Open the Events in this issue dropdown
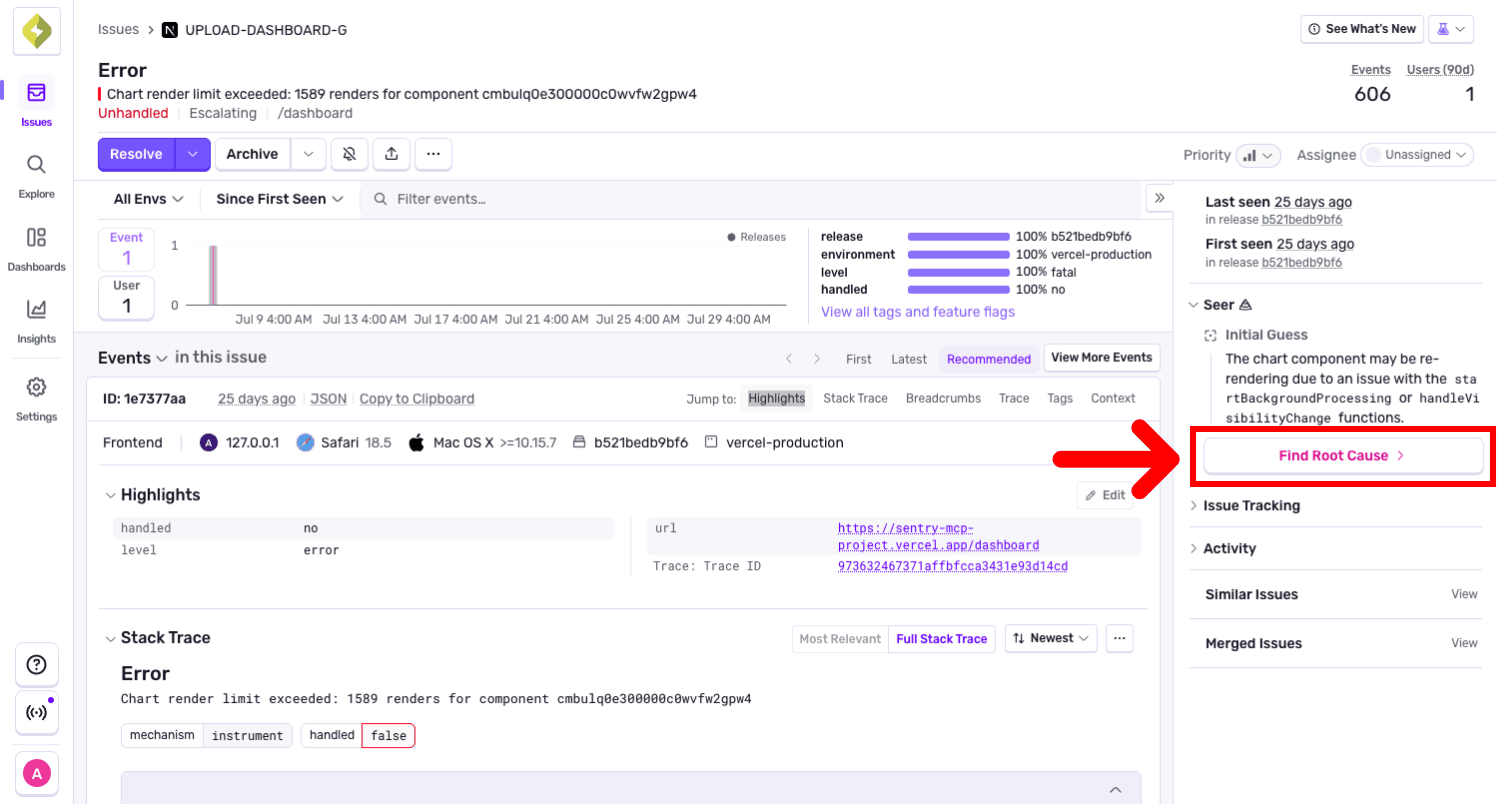1497x804 pixels. [x=132, y=358]
